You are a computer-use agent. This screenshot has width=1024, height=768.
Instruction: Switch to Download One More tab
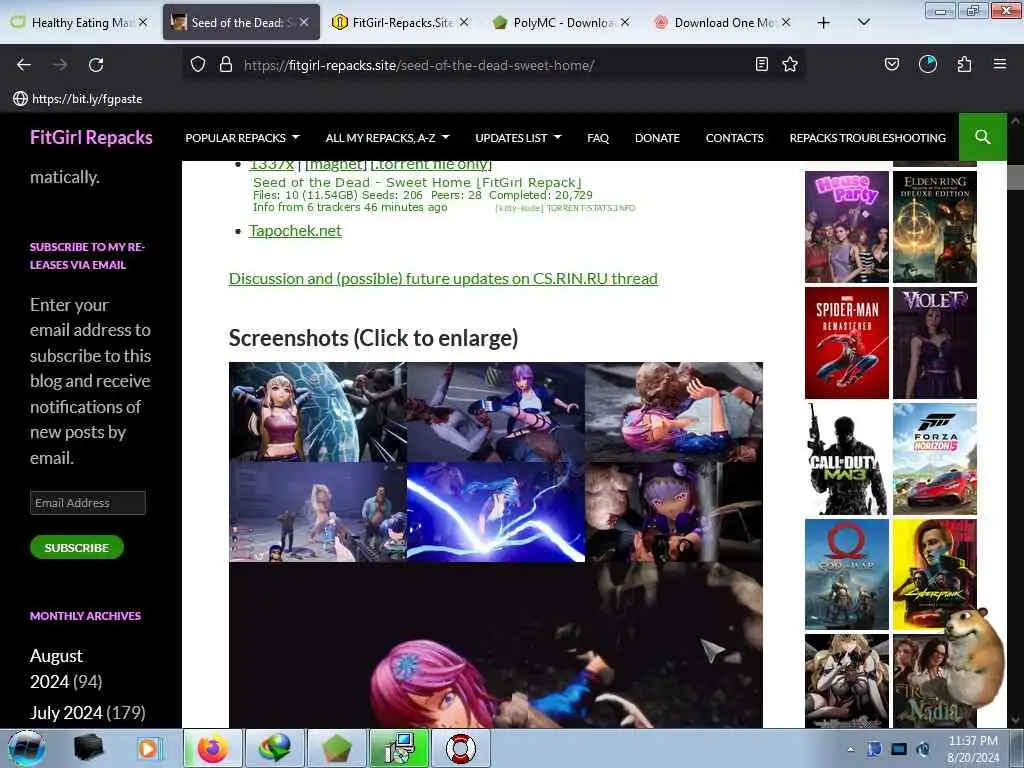tap(722, 22)
